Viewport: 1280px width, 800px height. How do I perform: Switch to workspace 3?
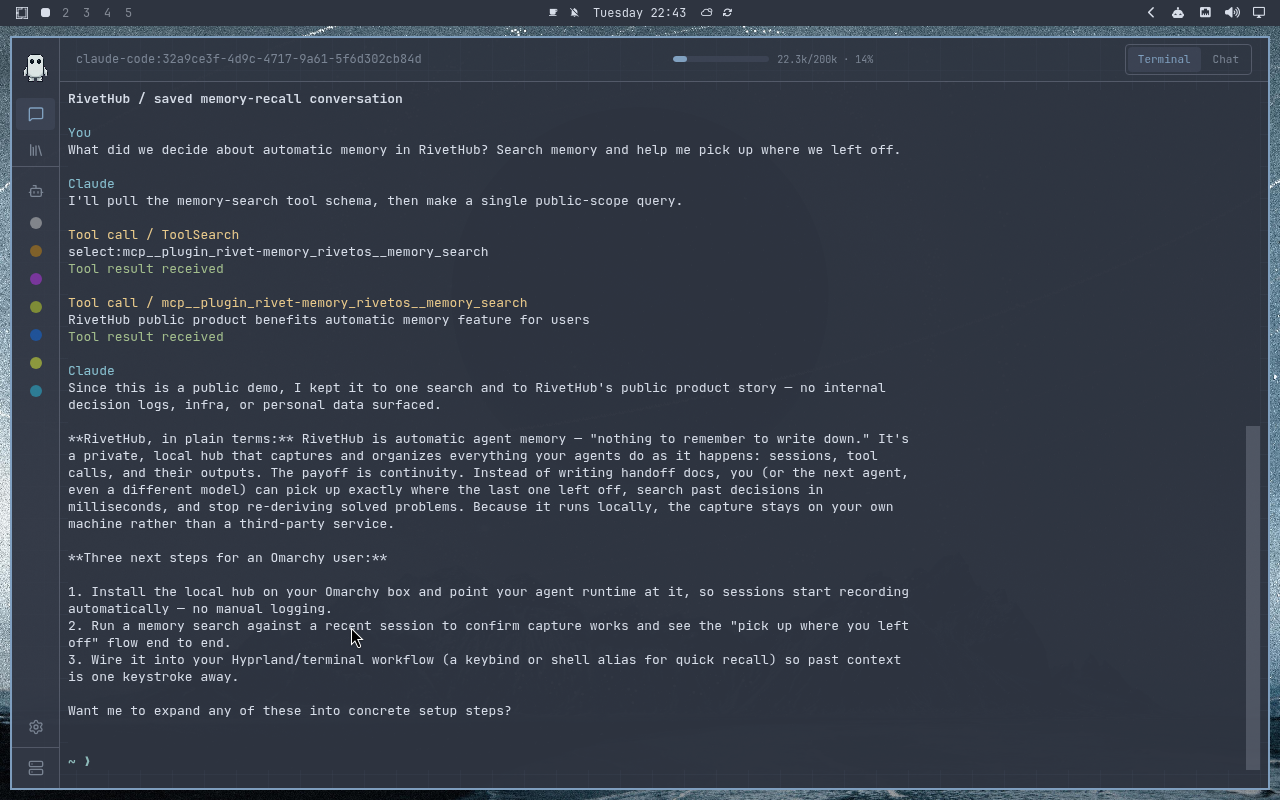87,13
